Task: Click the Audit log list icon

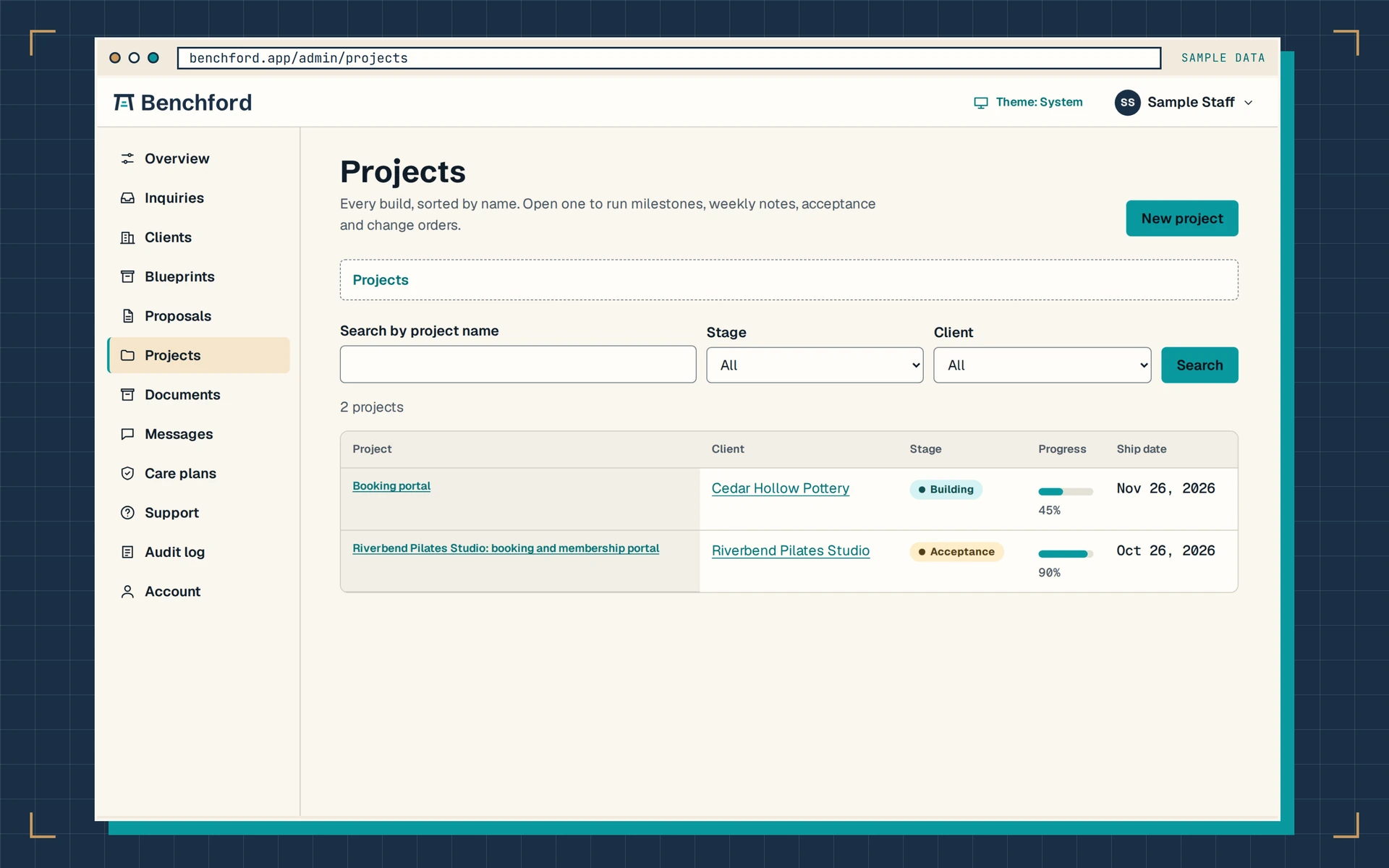Action: click(x=127, y=552)
